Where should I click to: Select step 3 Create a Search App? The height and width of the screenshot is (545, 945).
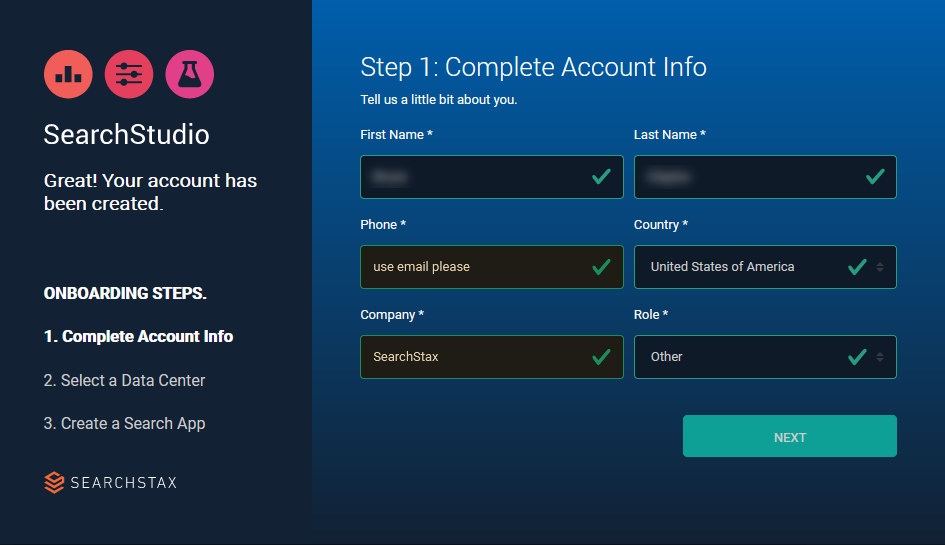pos(125,424)
